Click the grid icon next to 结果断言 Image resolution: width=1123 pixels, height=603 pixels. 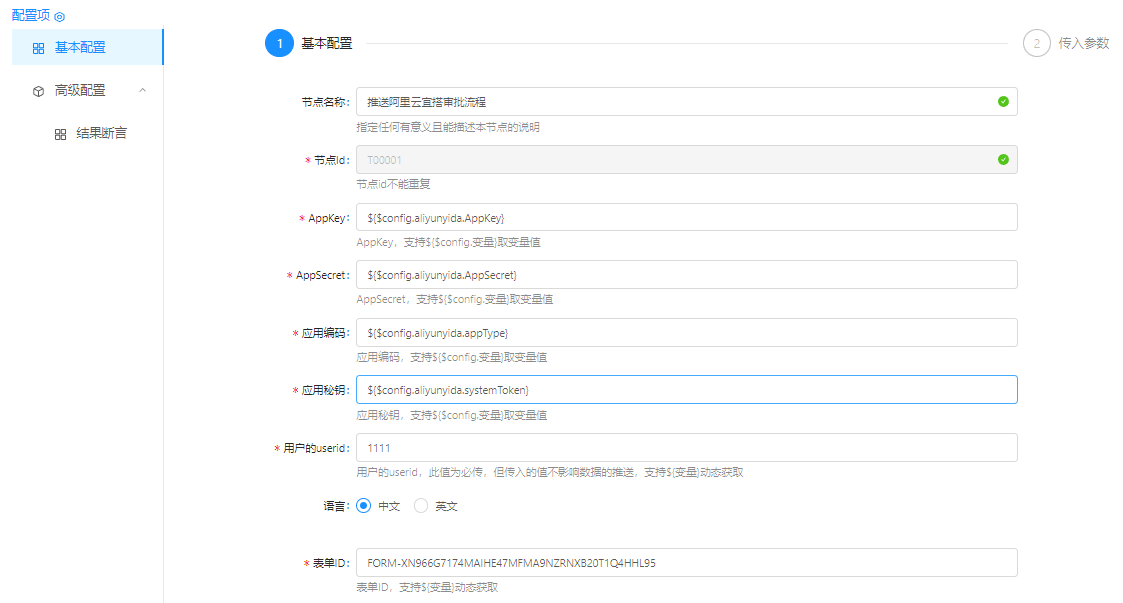pyautogui.click(x=60, y=134)
